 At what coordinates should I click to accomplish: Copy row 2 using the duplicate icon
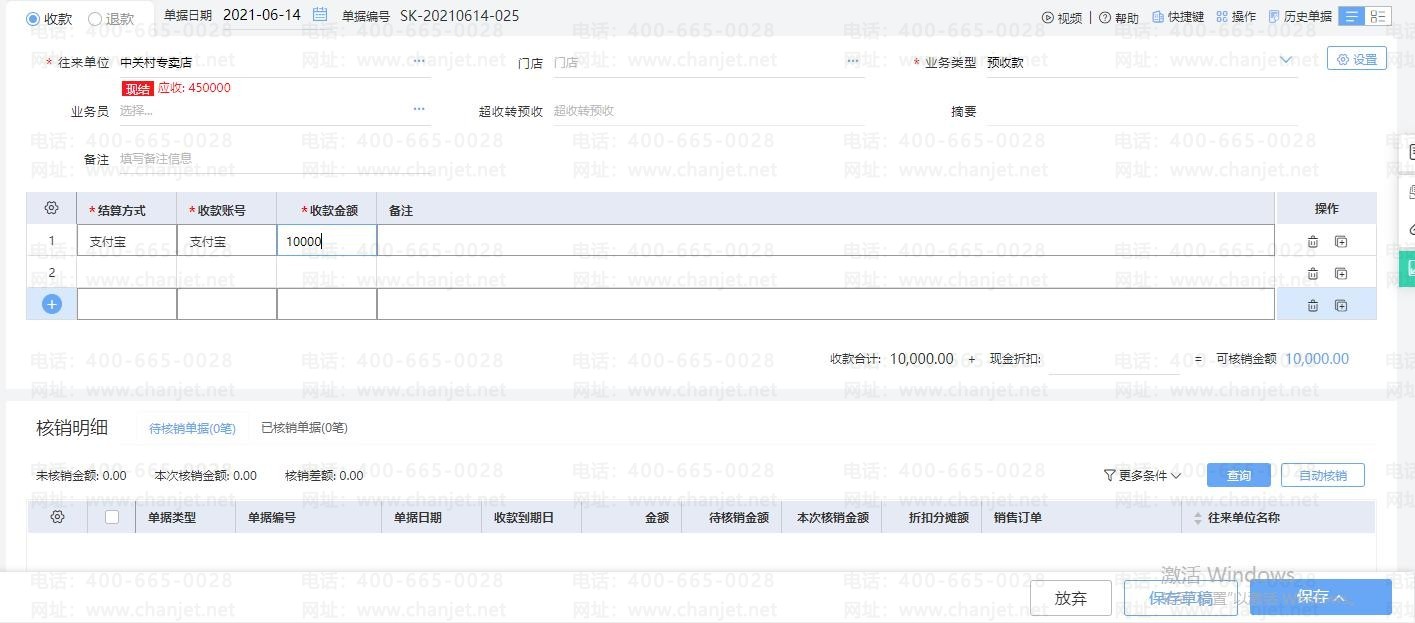(x=1341, y=273)
